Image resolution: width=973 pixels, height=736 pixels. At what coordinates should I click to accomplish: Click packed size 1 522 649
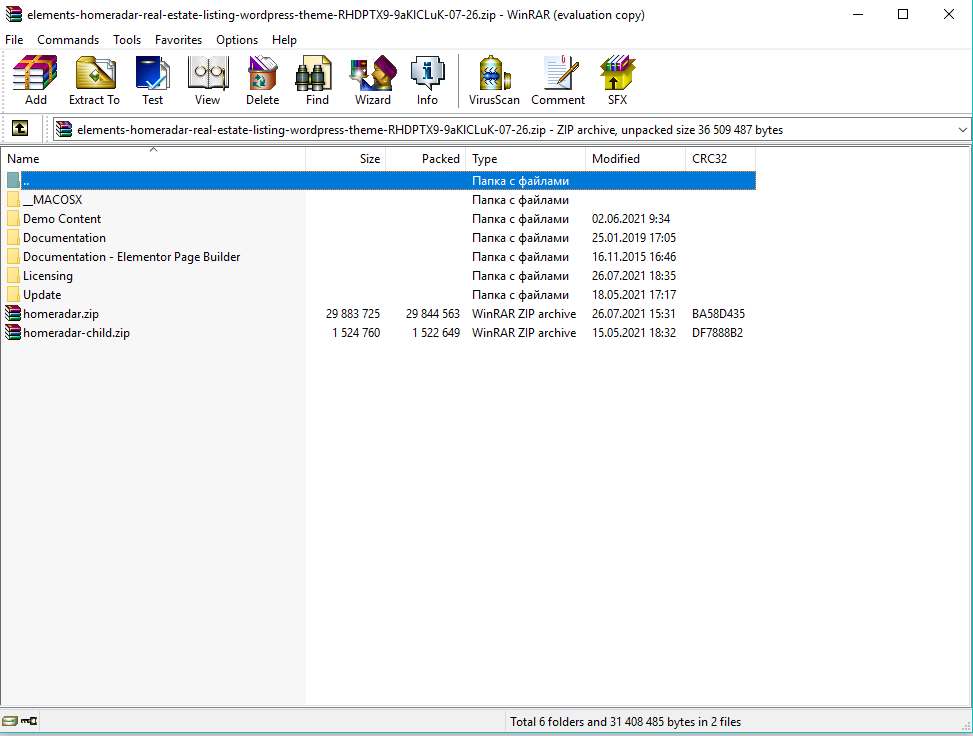point(436,333)
